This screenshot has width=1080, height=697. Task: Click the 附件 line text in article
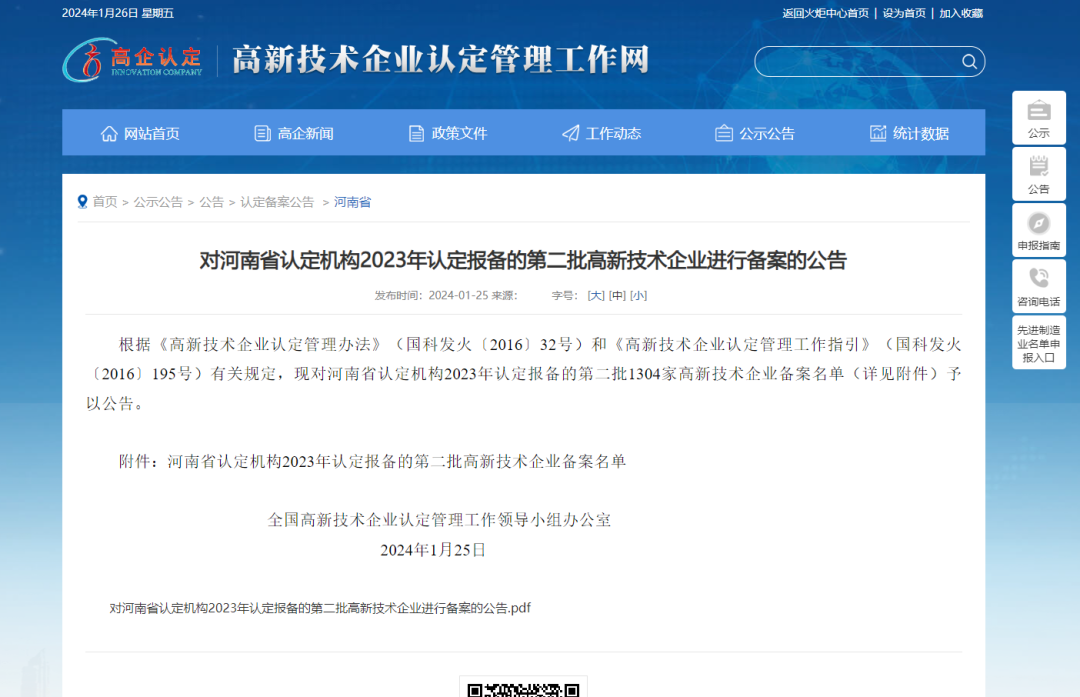pyautogui.click(x=372, y=461)
